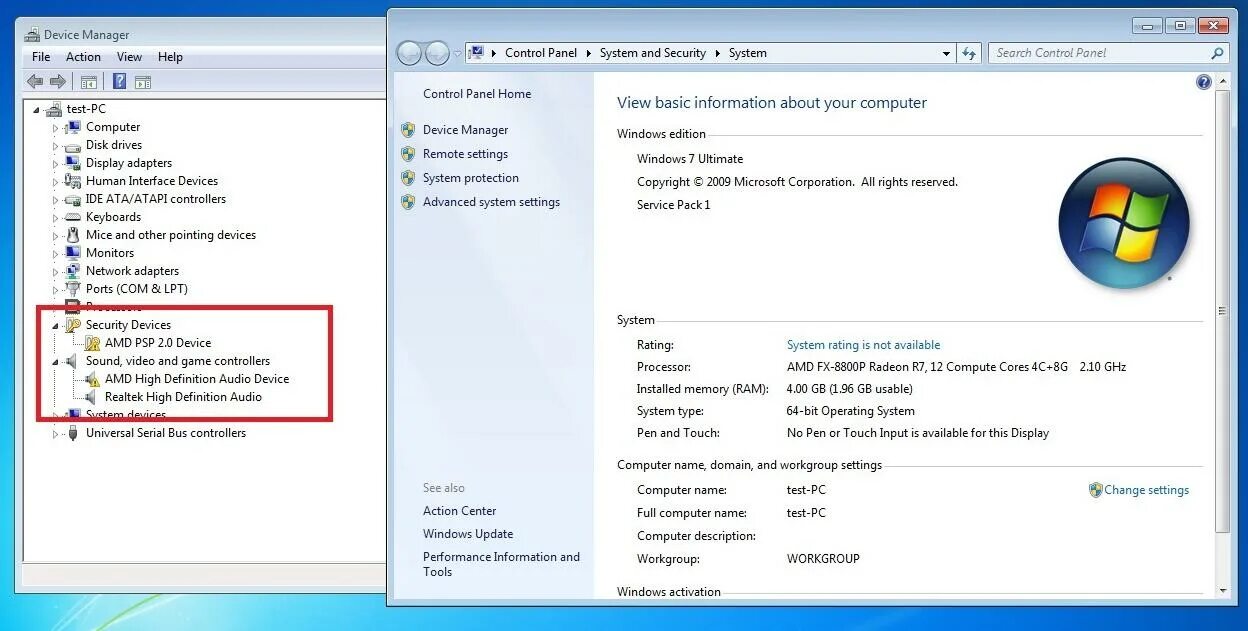Click the shield icon beside Advanced system settings

(408, 202)
